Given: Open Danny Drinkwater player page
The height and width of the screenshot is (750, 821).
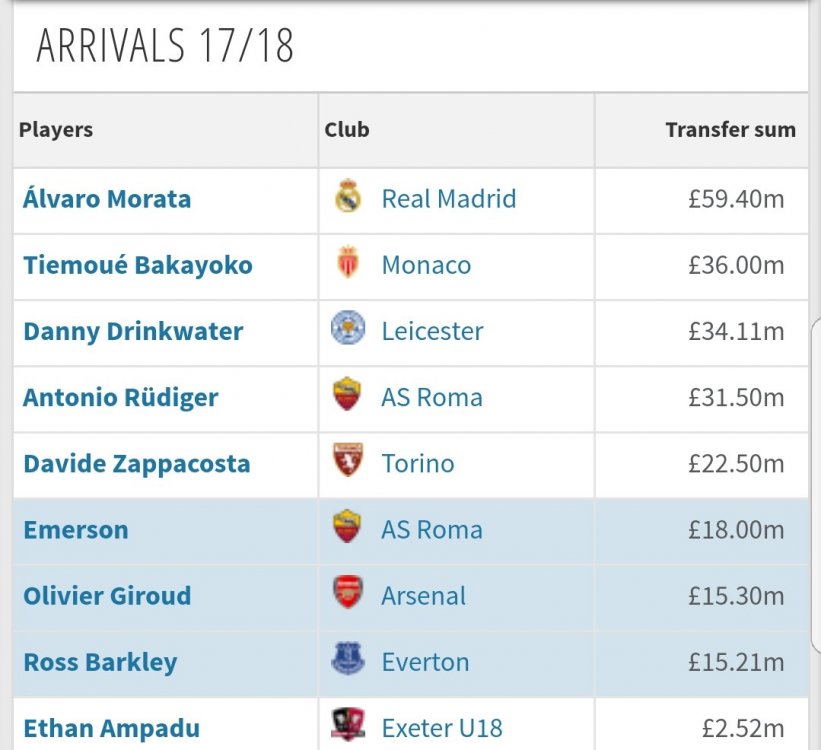Looking at the screenshot, I should (x=133, y=332).
